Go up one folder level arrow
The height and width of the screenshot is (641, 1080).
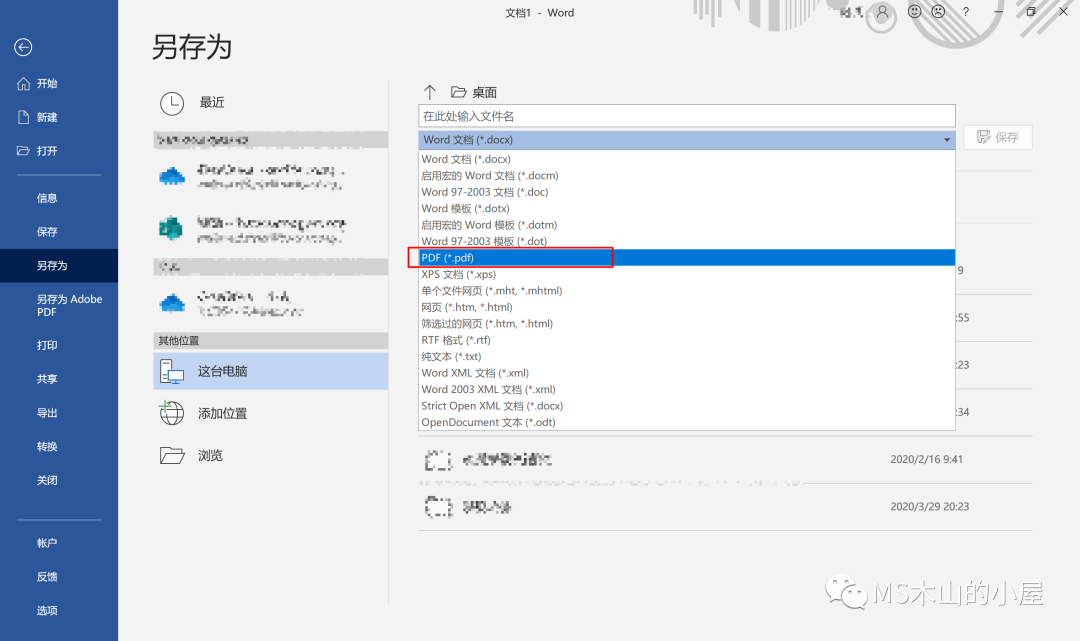430,92
